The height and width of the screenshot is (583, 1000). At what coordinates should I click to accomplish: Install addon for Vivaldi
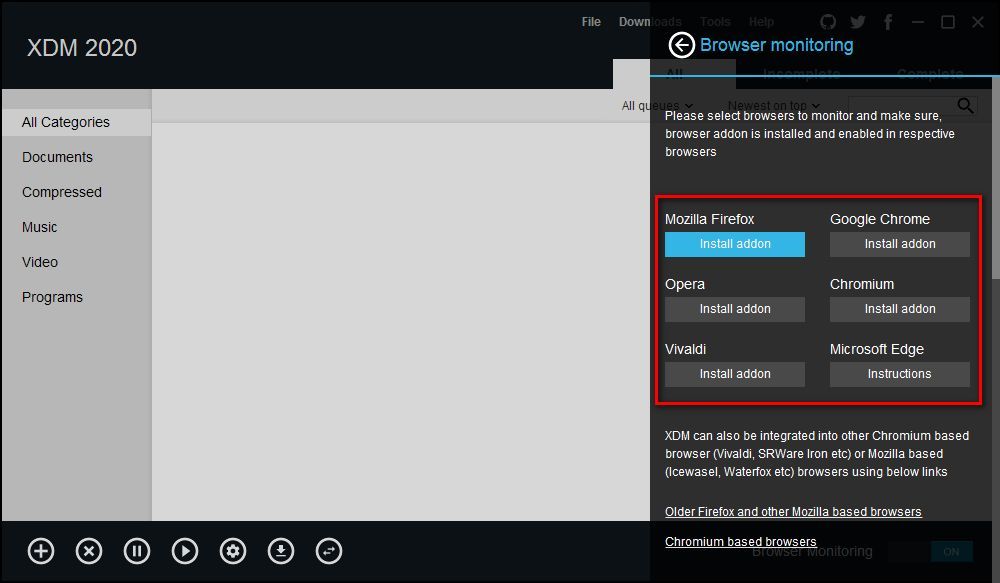pos(735,374)
